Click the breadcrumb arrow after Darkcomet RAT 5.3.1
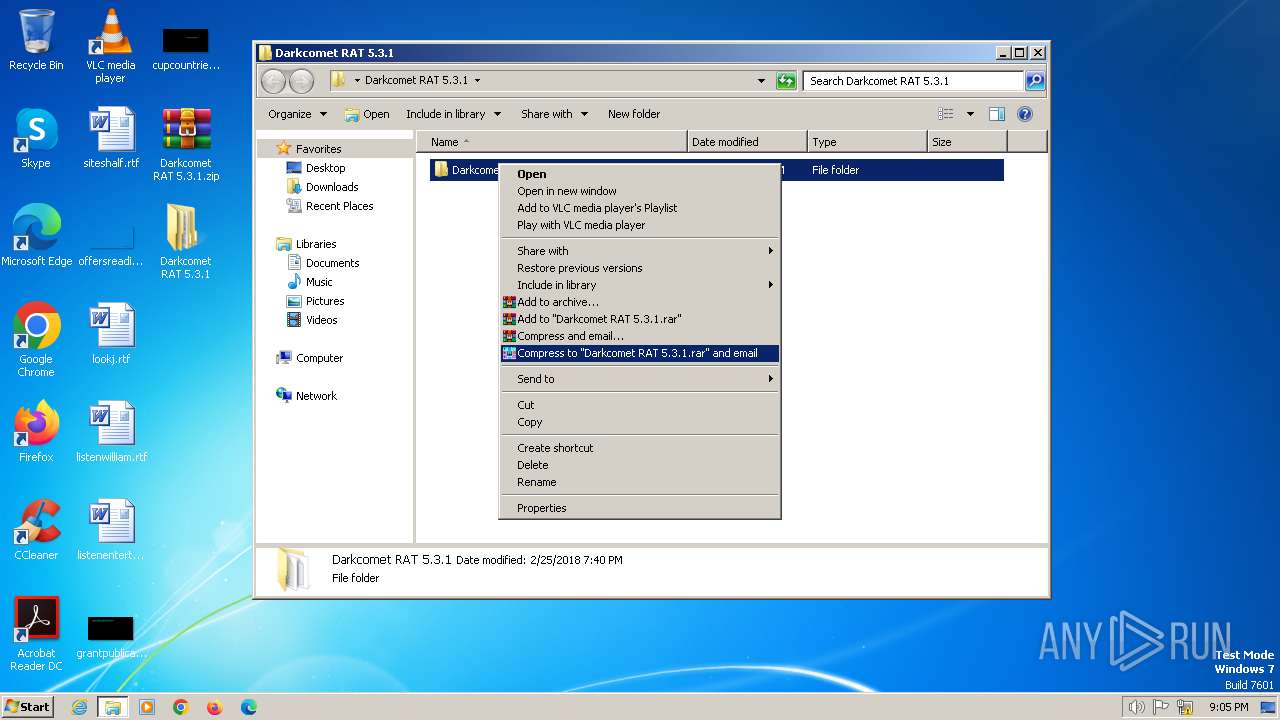 point(477,81)
